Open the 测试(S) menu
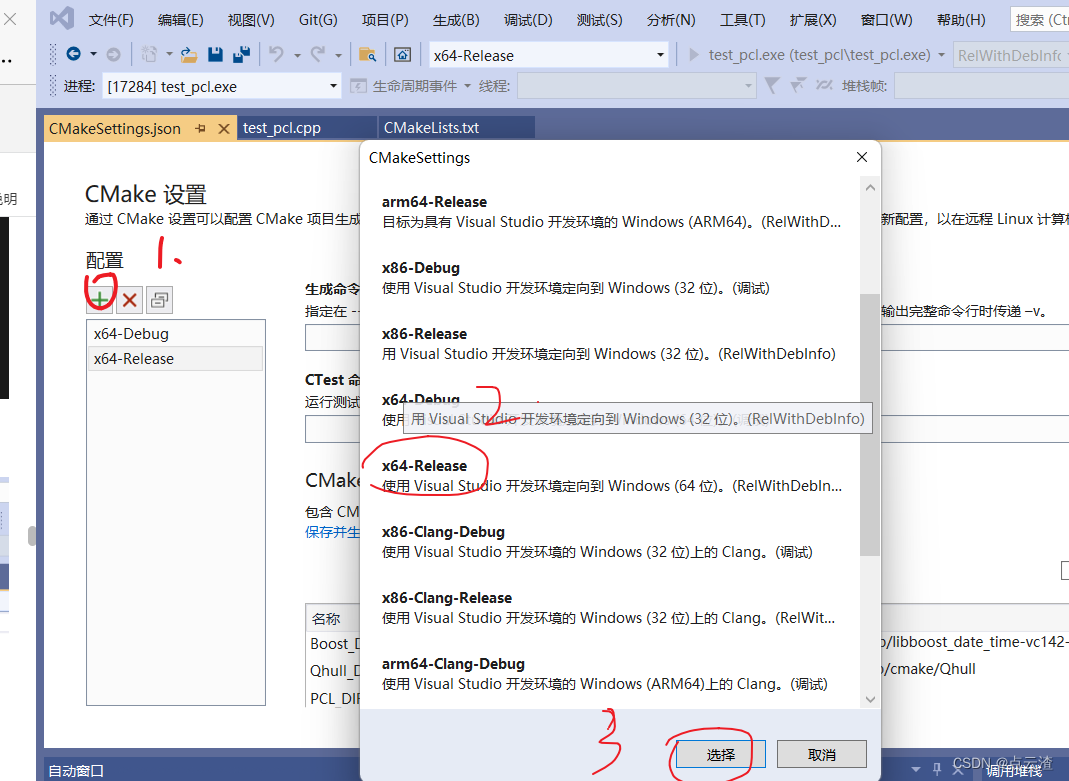The height and width of the screenshot is (781, 1069). [599, 20]
